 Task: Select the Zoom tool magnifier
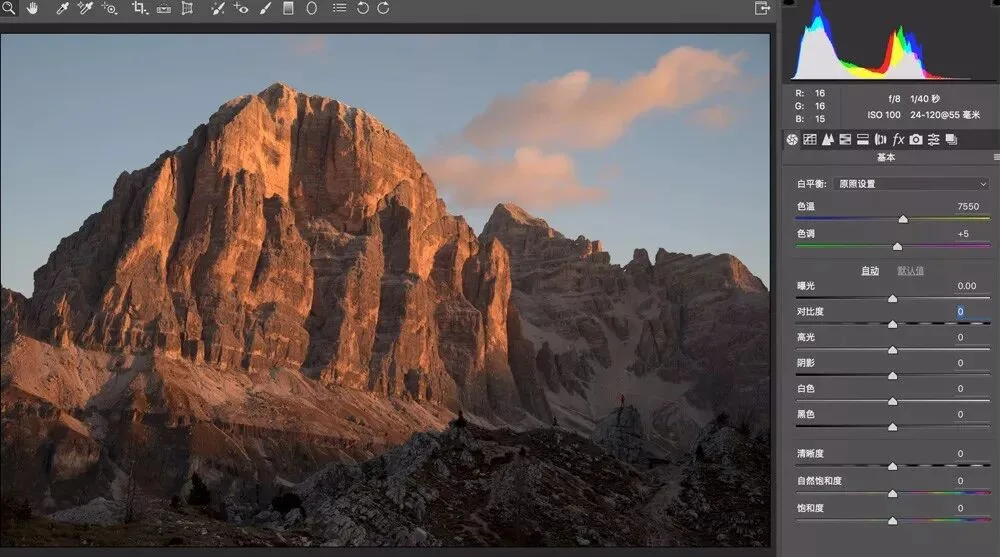point(8,8)
